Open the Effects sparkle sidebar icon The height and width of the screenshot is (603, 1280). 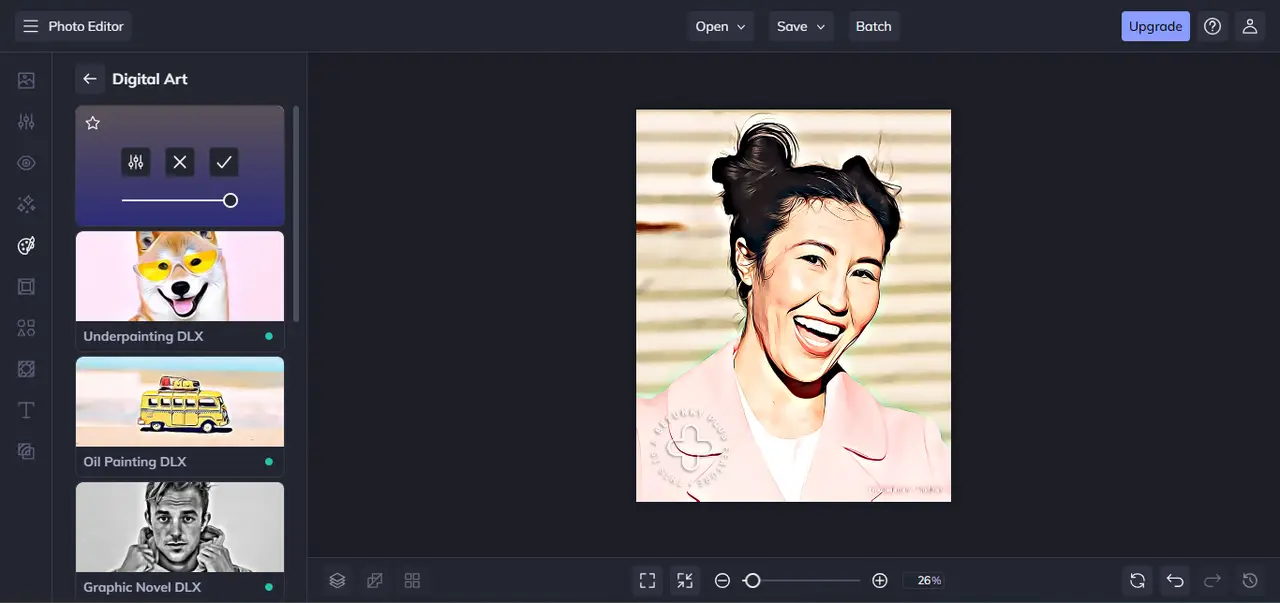[26, 204]
